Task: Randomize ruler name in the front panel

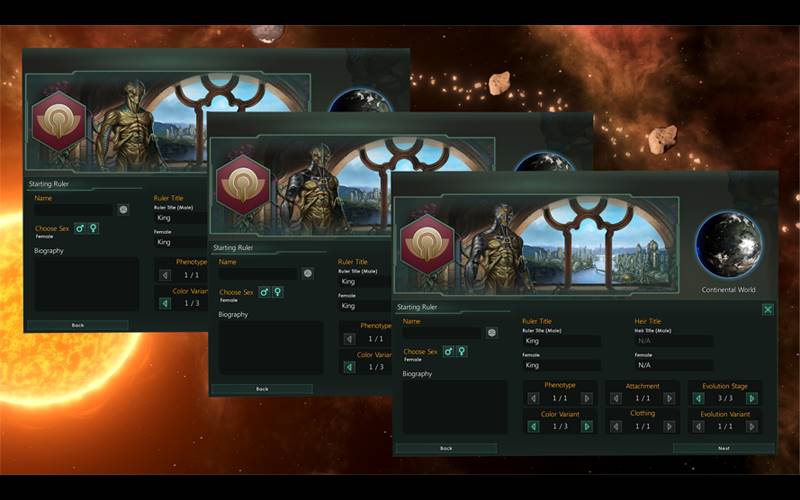Action: pyautogui.click(x=492, y=332)
